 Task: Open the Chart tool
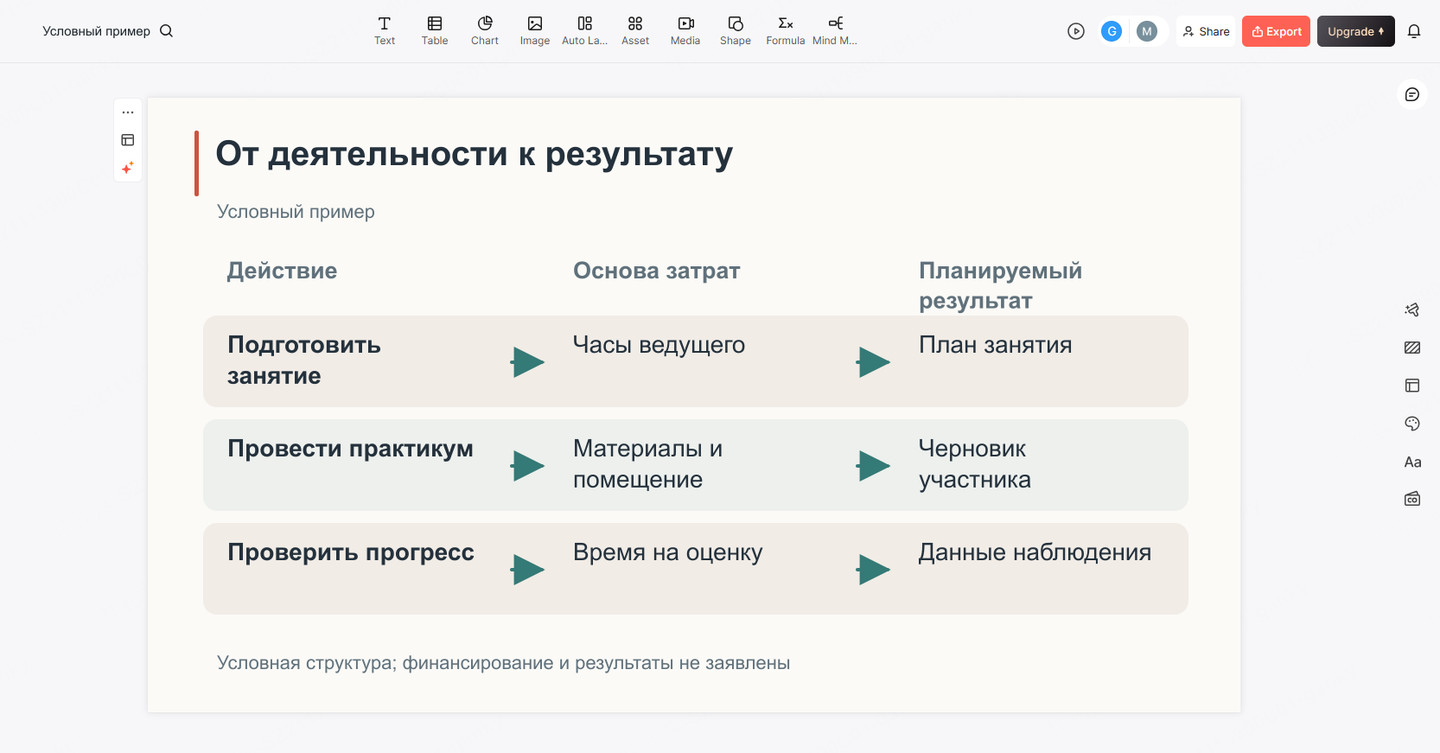tap(484, 31)
